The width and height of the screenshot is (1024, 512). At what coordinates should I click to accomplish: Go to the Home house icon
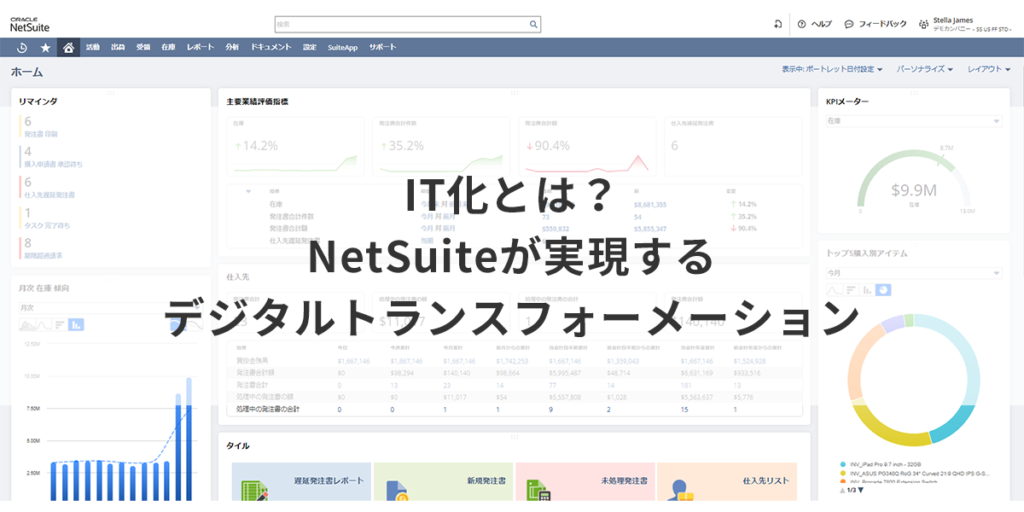point(68,47)
